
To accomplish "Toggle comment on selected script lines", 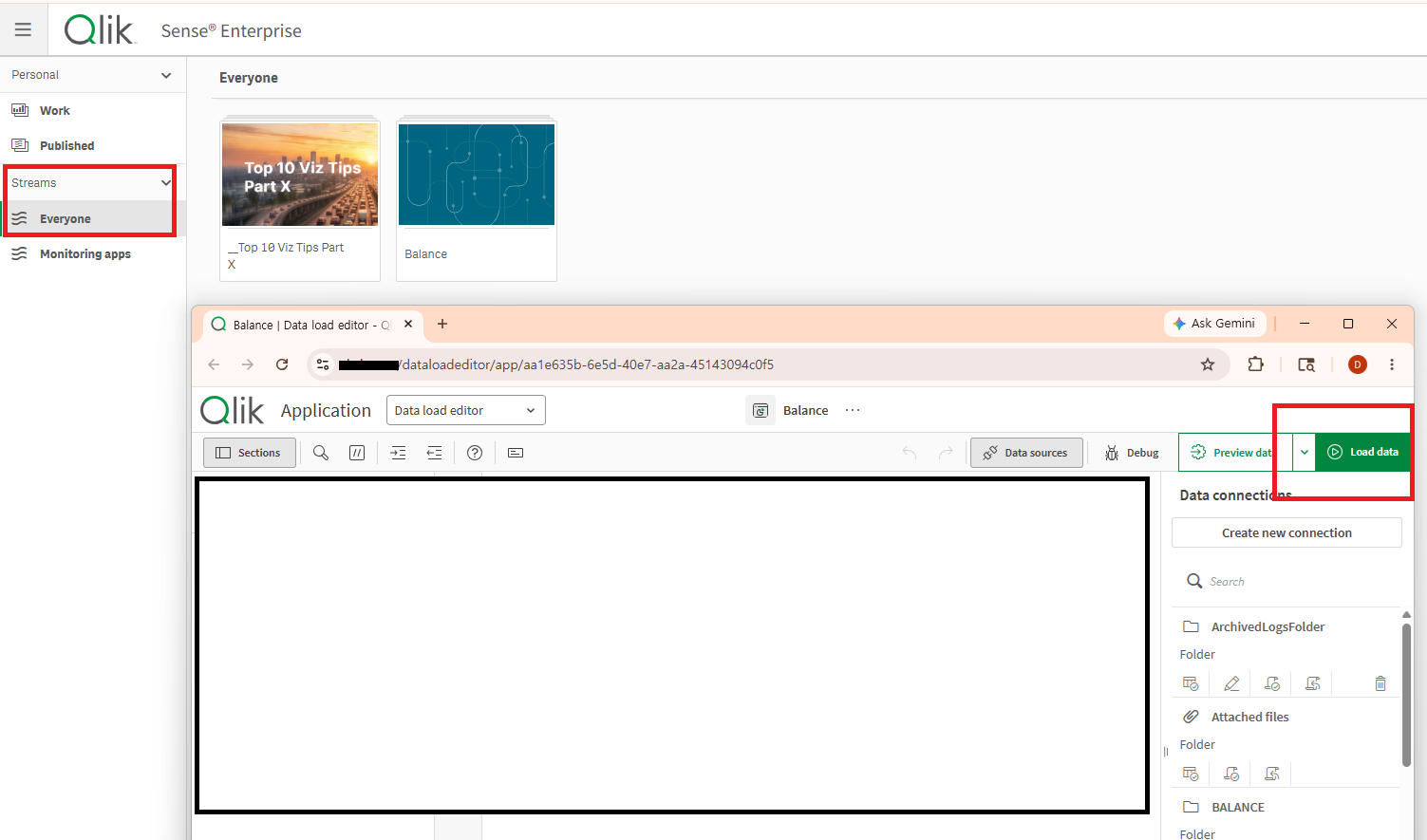I will coord(357,453).
